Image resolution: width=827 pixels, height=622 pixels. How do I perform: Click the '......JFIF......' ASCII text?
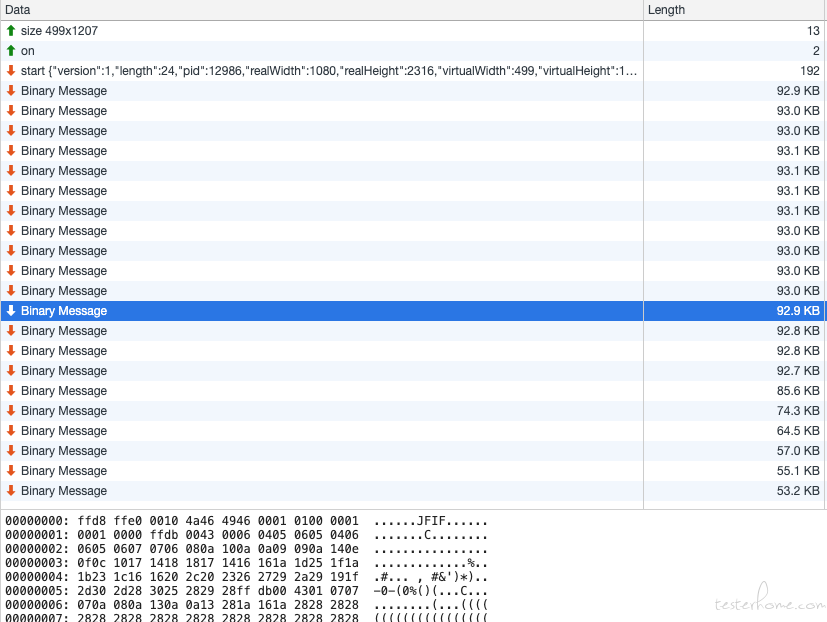tap(431, 521)
